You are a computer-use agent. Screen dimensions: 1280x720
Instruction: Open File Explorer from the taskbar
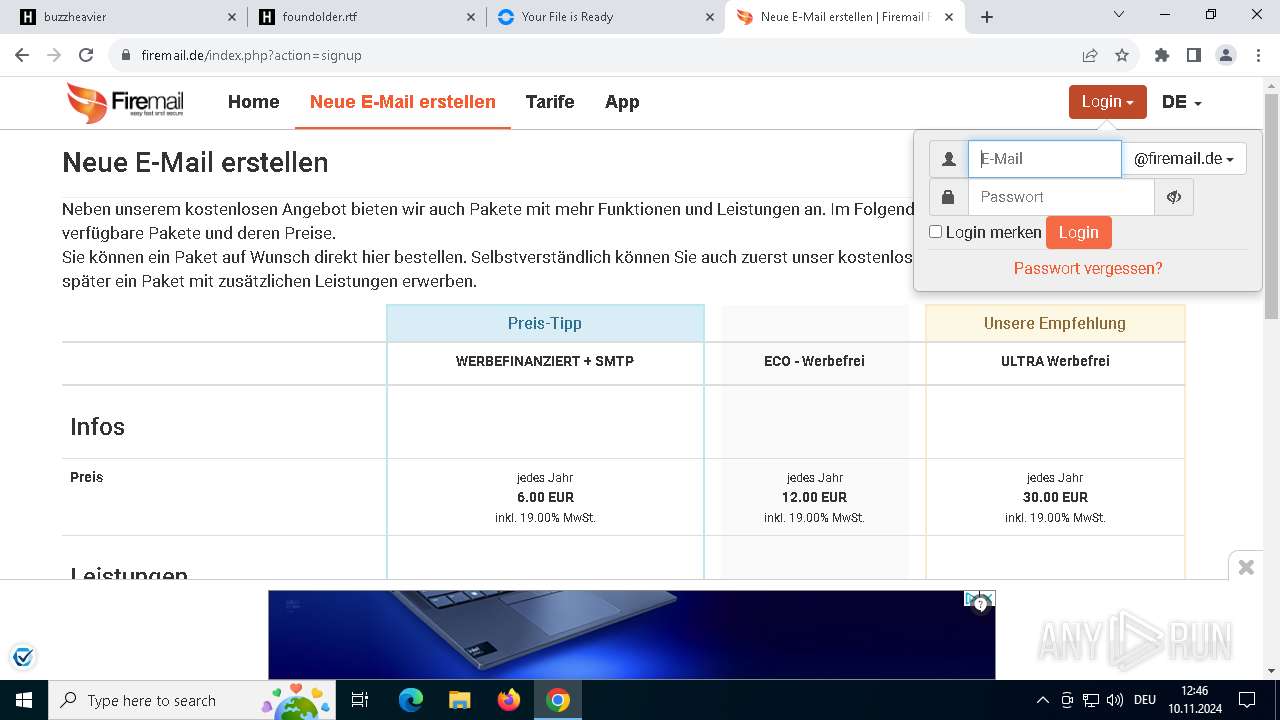(459, 700)
